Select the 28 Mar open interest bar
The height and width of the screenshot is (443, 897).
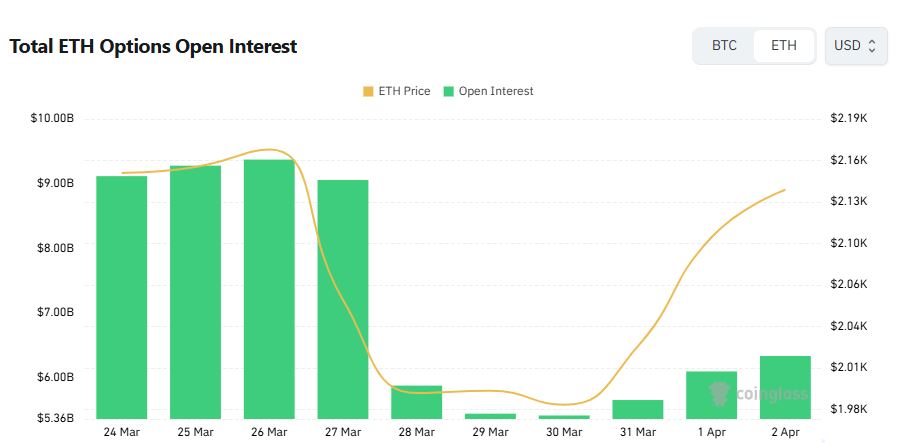pos(416,402)
